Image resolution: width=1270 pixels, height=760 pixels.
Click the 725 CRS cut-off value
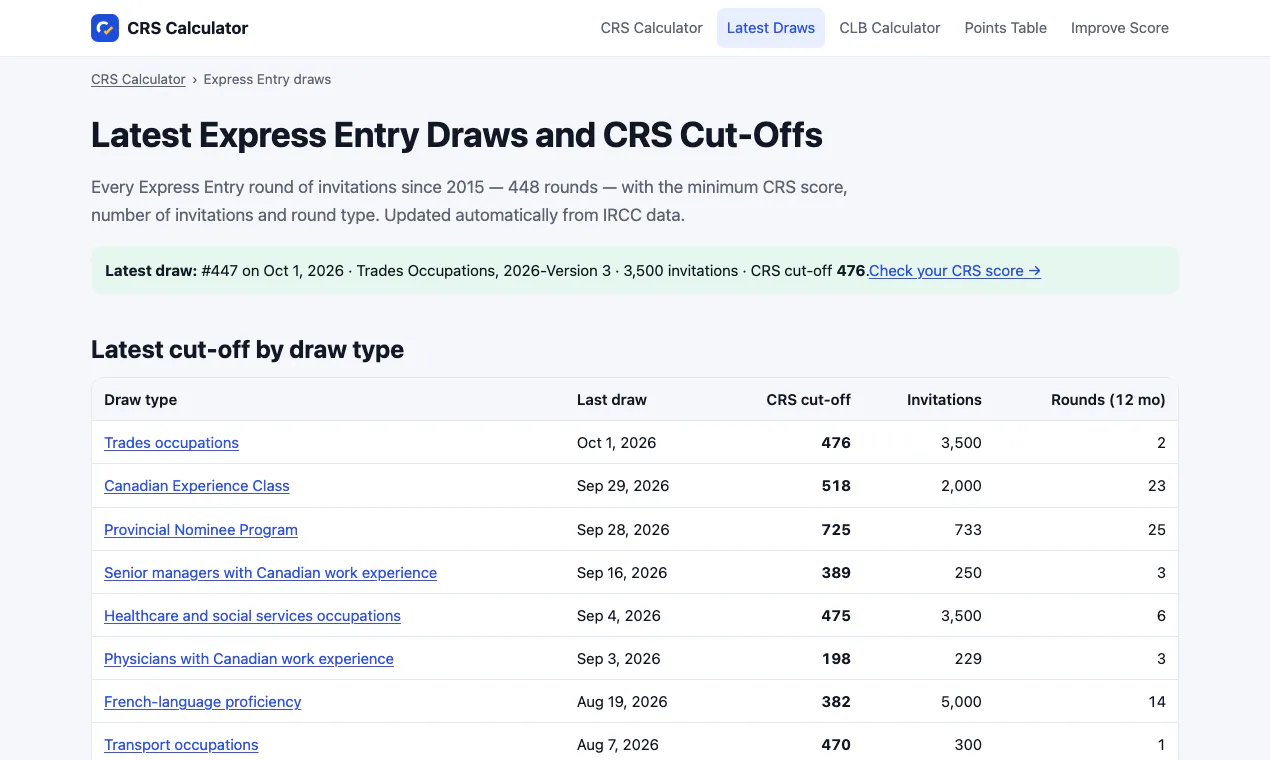pos(836,530)
